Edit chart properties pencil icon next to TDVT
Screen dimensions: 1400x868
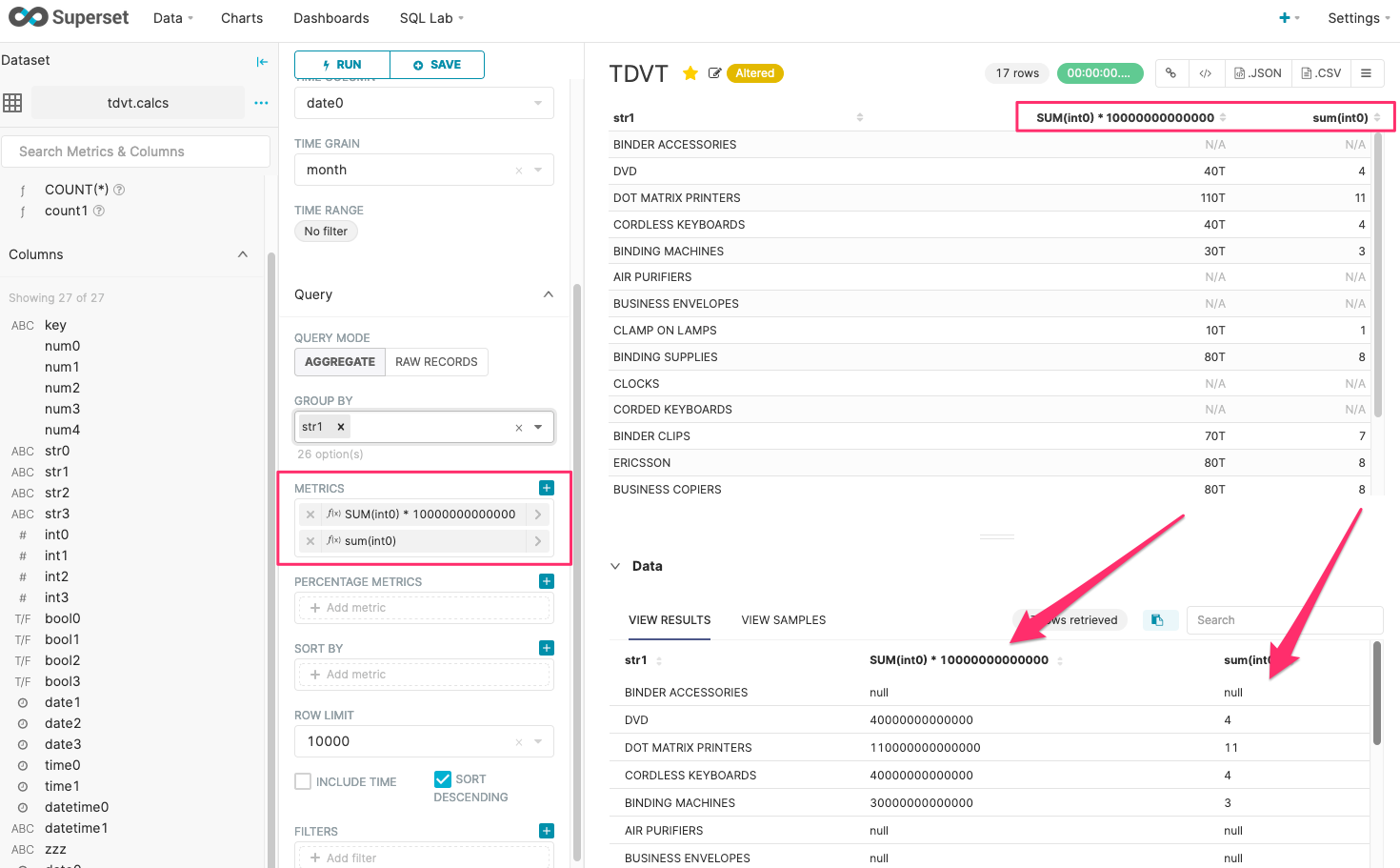pyautogui.click(x=714, y=73)
